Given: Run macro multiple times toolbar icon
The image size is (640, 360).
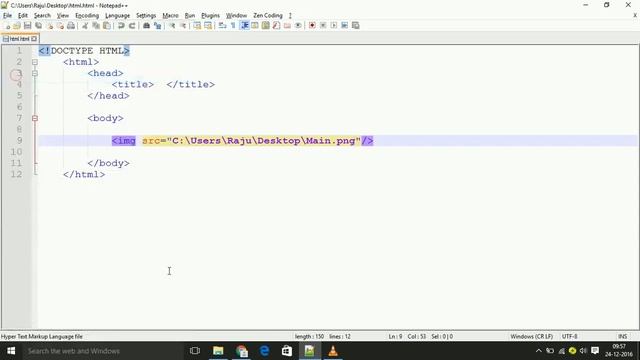Looking at the screenshot, I should (344, 25).
